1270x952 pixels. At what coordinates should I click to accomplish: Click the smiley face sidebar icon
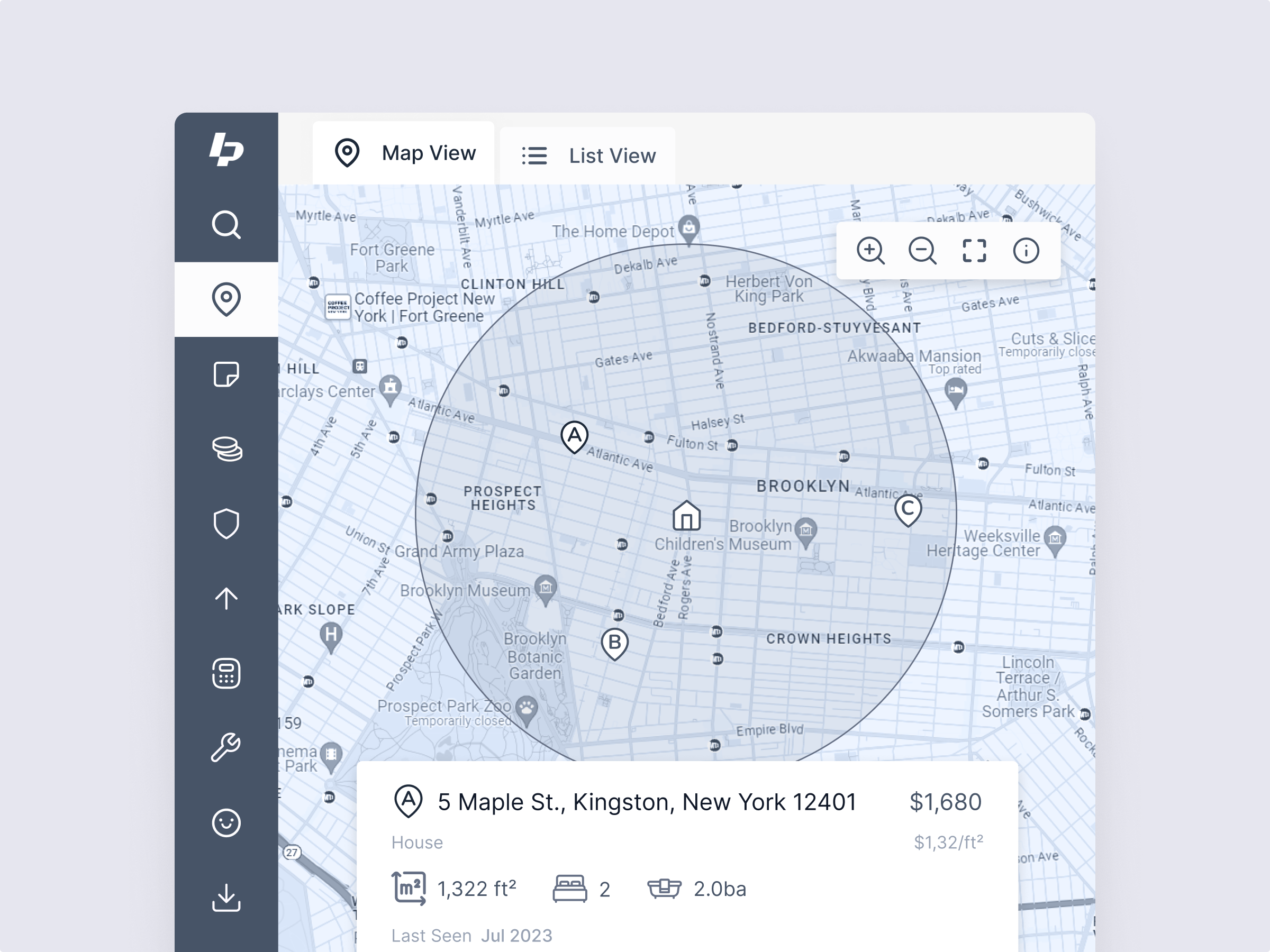[226, 823]
